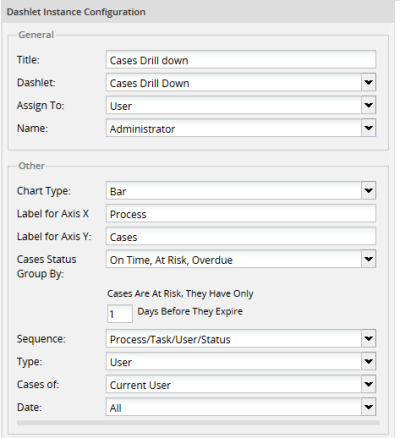Expand the Sequence dropdown arrow
Image resolution: width=400 pixels, height=438 pixels.
pyautogui.click(x=368, y=339)
